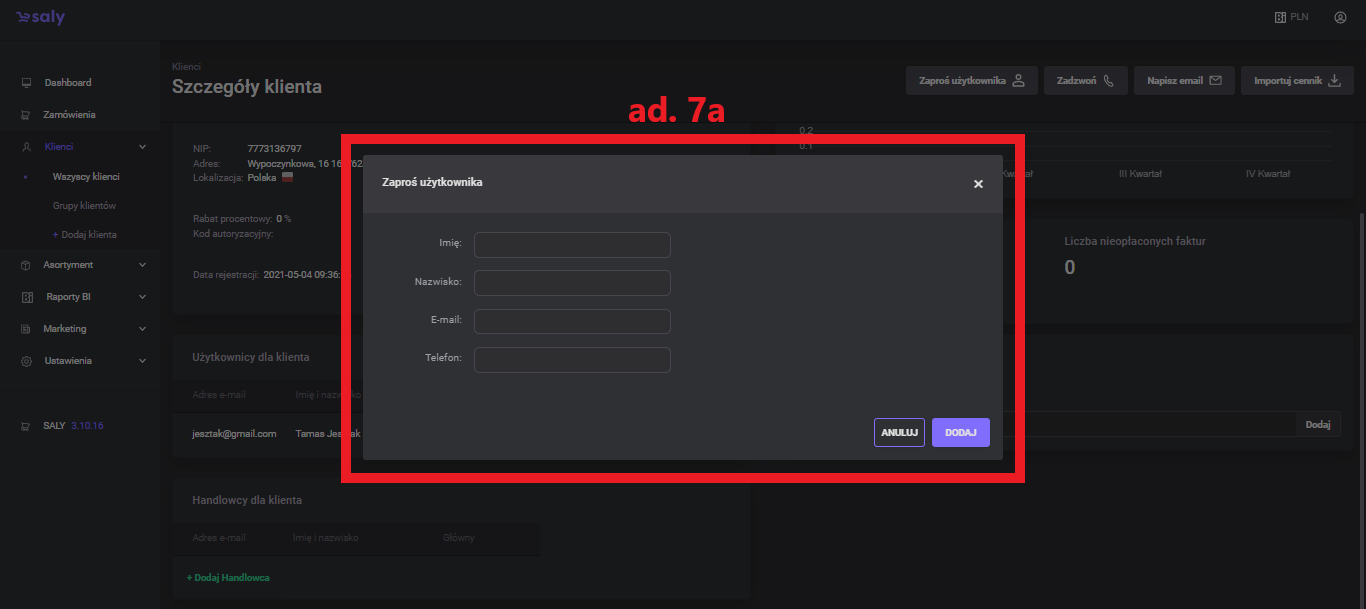This screenshot has width=1366, height=609.
Task: Expand the Asortyment menu chevron
Action: (142, 265)
